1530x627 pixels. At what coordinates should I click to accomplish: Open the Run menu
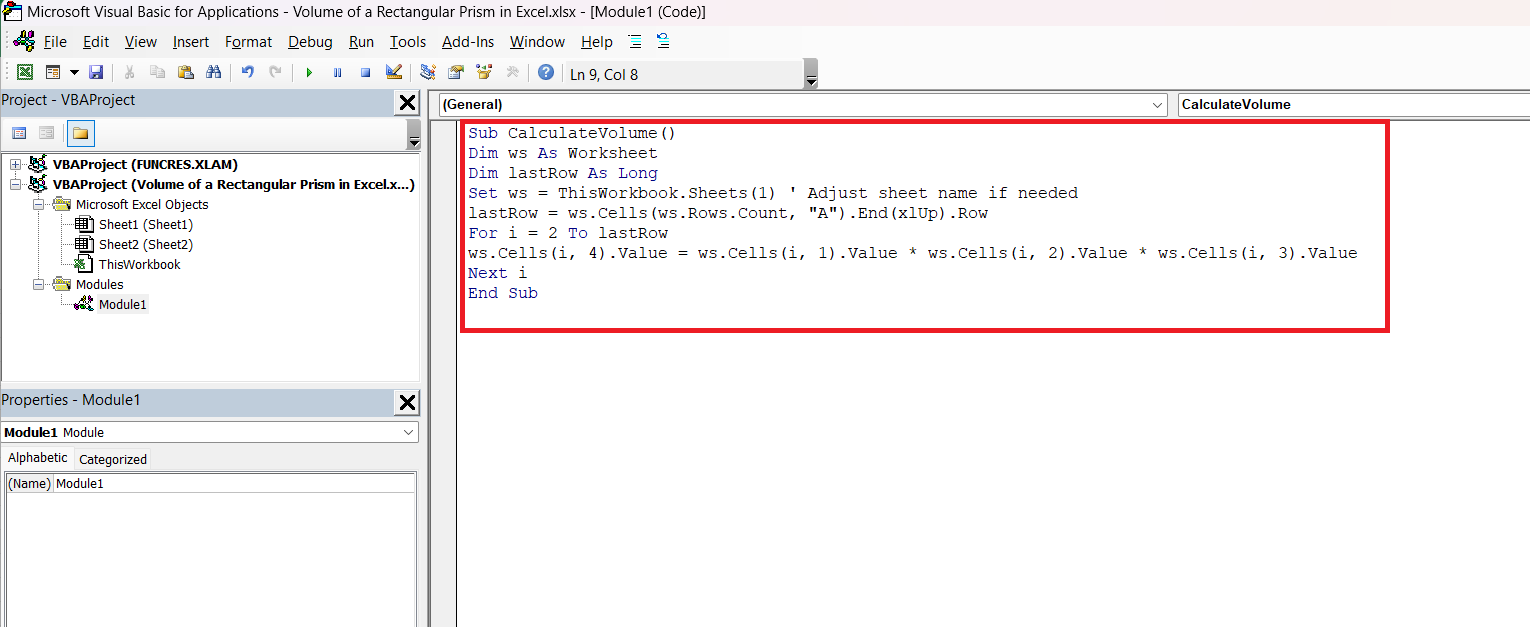(361, 42)
